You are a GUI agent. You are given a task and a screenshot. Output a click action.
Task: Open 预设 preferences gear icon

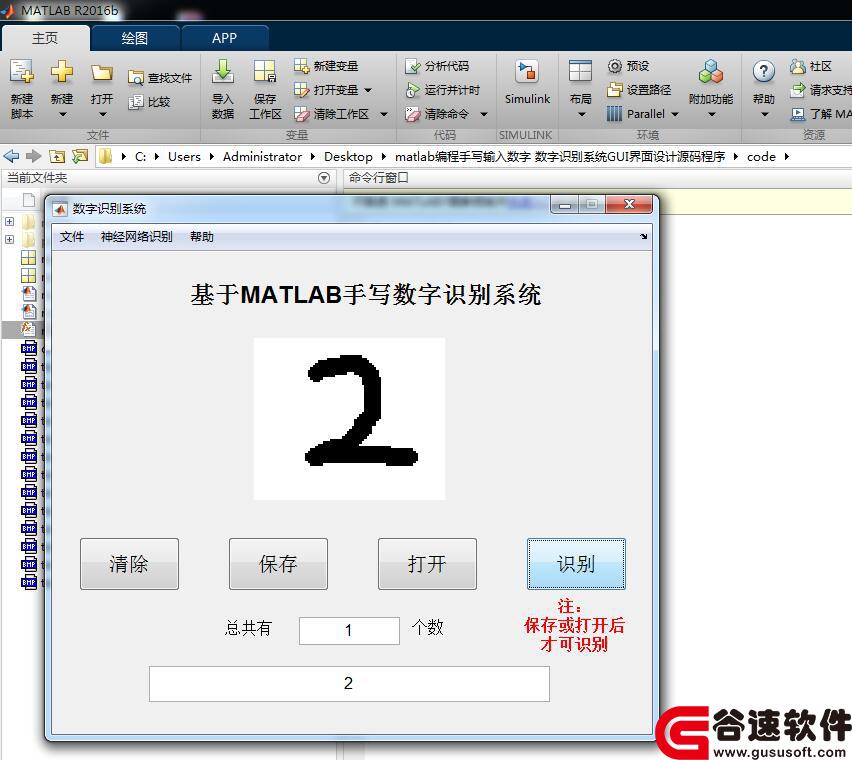(x=615, y=66)
